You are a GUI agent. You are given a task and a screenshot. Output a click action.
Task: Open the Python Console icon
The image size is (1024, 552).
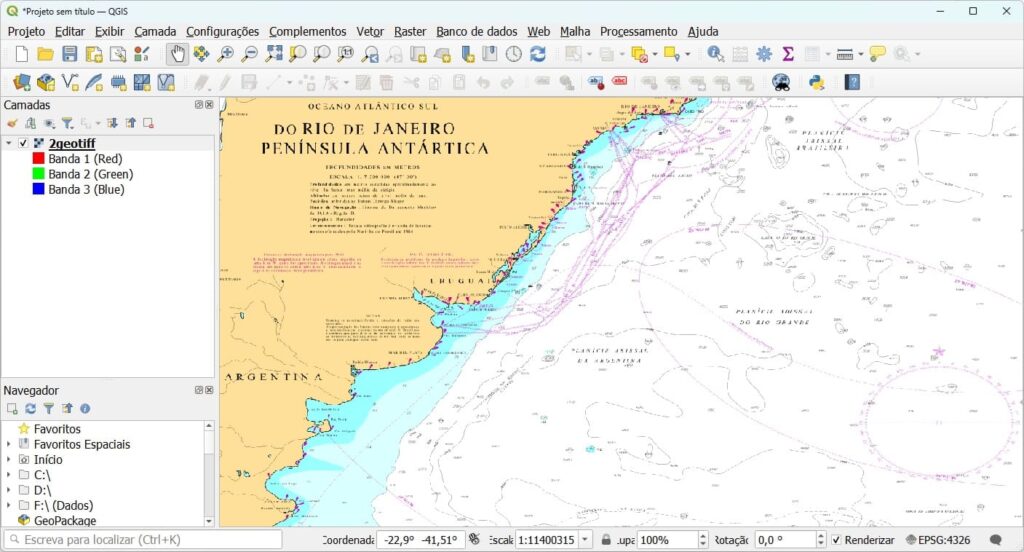click(816, 82)
